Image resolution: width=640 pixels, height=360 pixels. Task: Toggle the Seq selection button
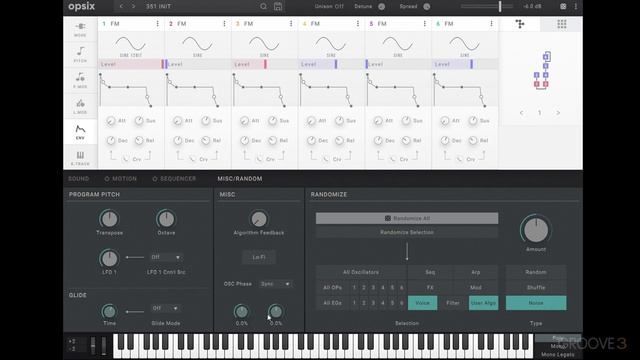coord(430,272)
